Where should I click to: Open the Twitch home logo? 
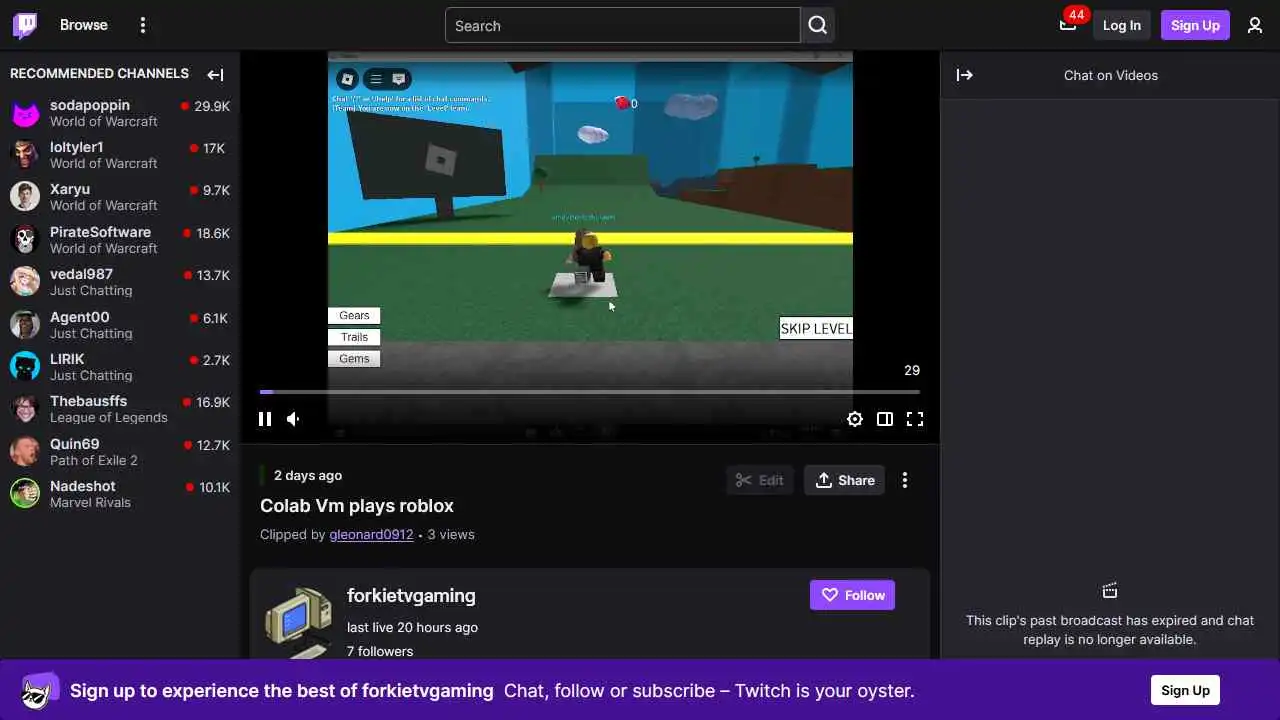point(25,25)
